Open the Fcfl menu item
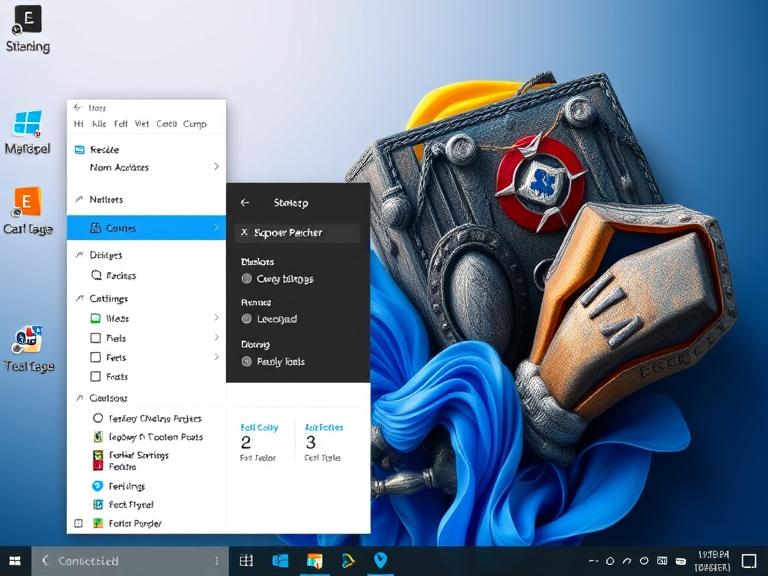Viewport: 768px width, 576px height. tap(120, 124)
